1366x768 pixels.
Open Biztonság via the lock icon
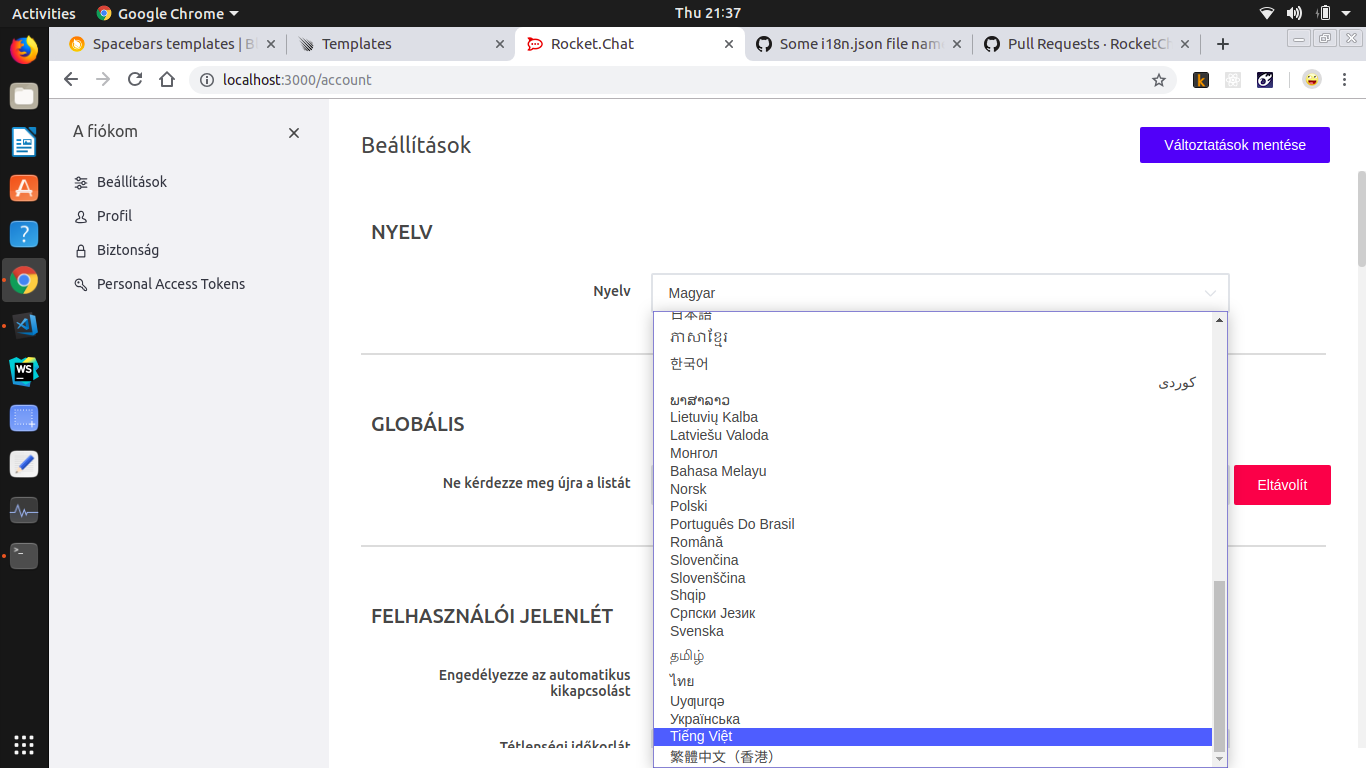coord(80,250)
